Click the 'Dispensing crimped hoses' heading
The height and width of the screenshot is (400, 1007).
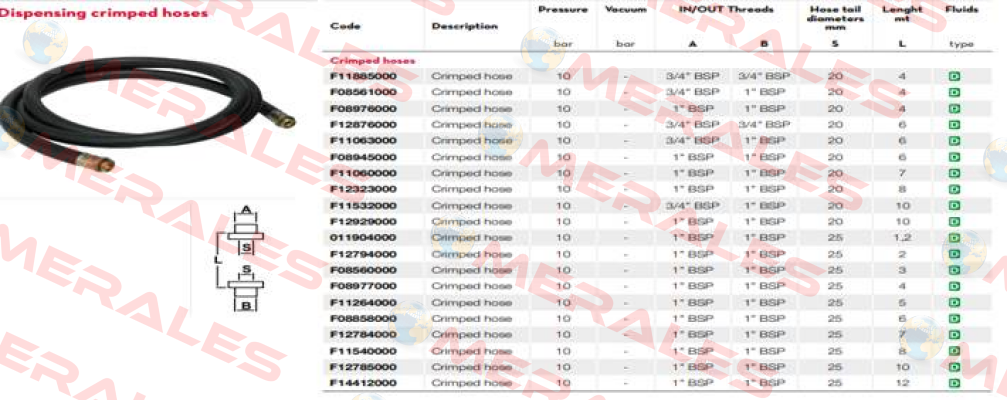point(104,13)
